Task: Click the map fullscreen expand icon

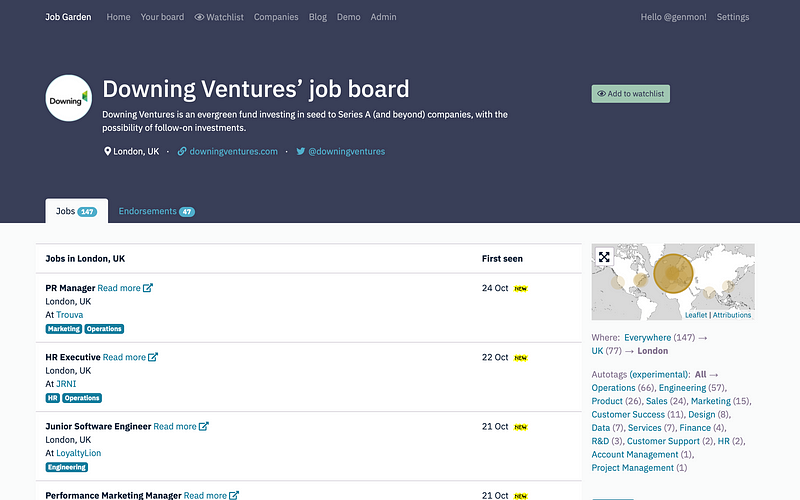Action: 604,257
